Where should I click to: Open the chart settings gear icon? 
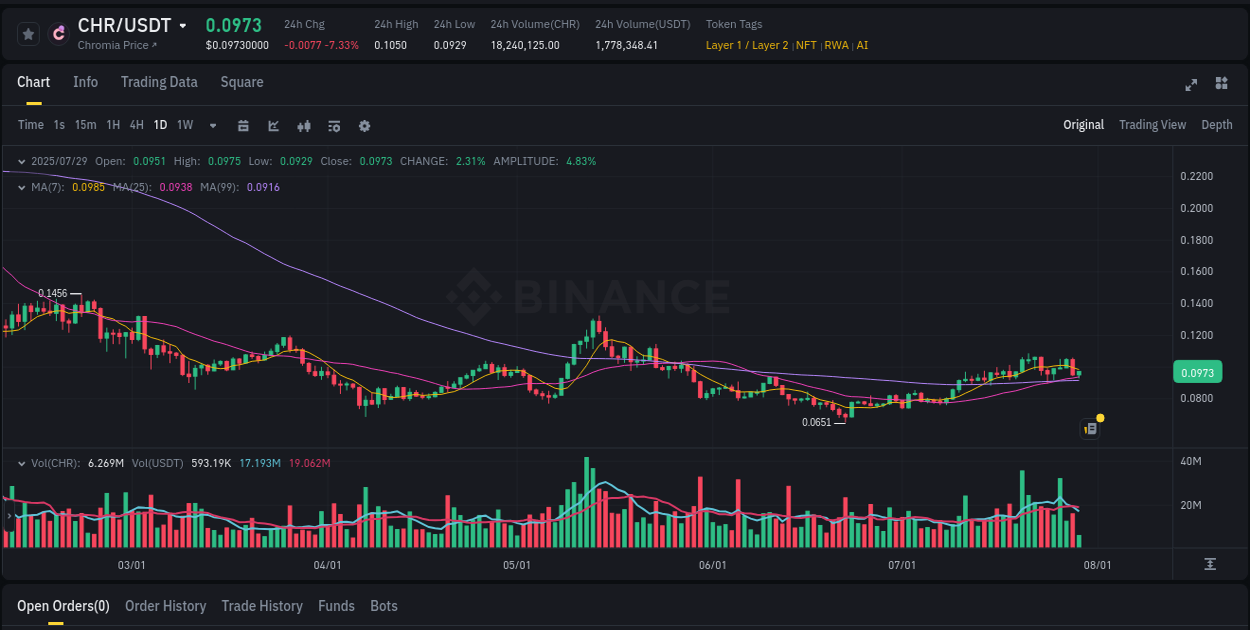coord(364,125)
